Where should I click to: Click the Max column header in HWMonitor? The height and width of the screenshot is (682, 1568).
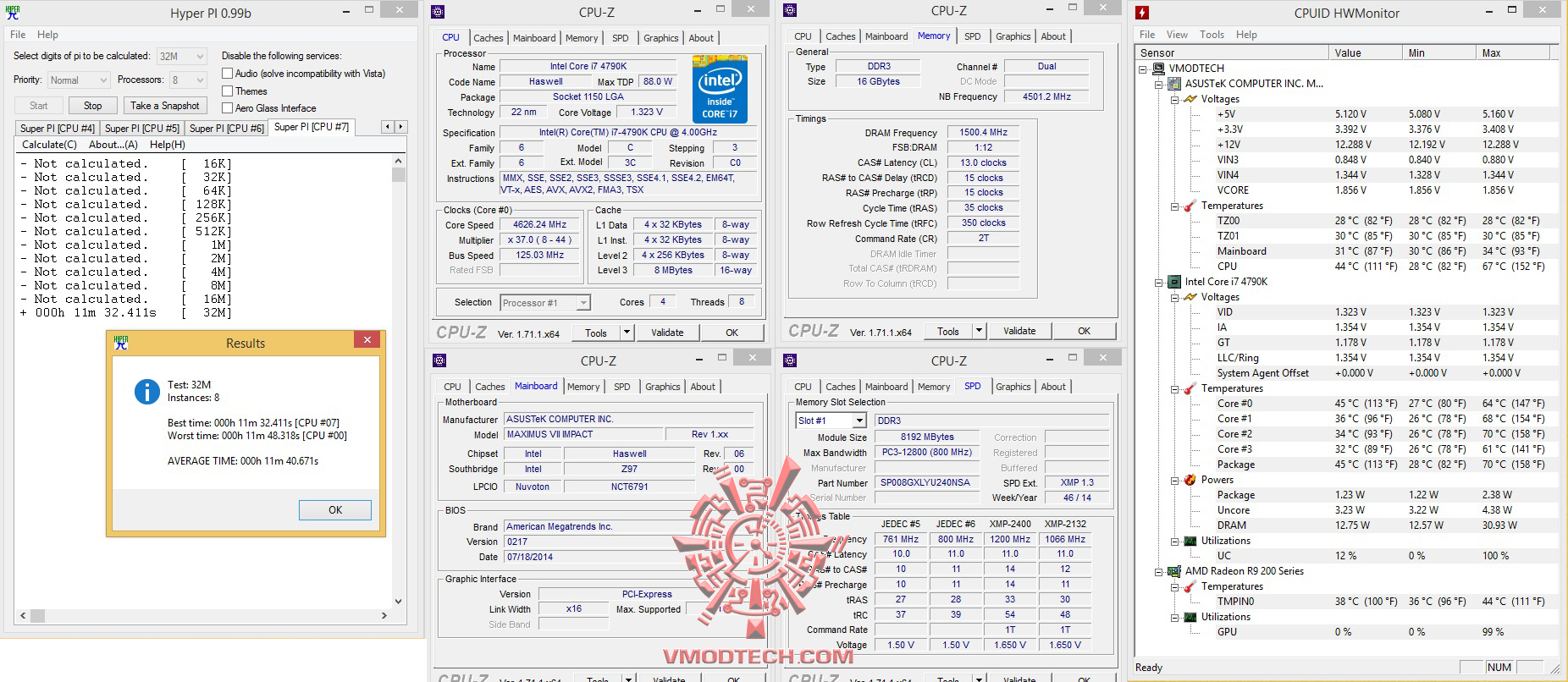(1512, 52)
